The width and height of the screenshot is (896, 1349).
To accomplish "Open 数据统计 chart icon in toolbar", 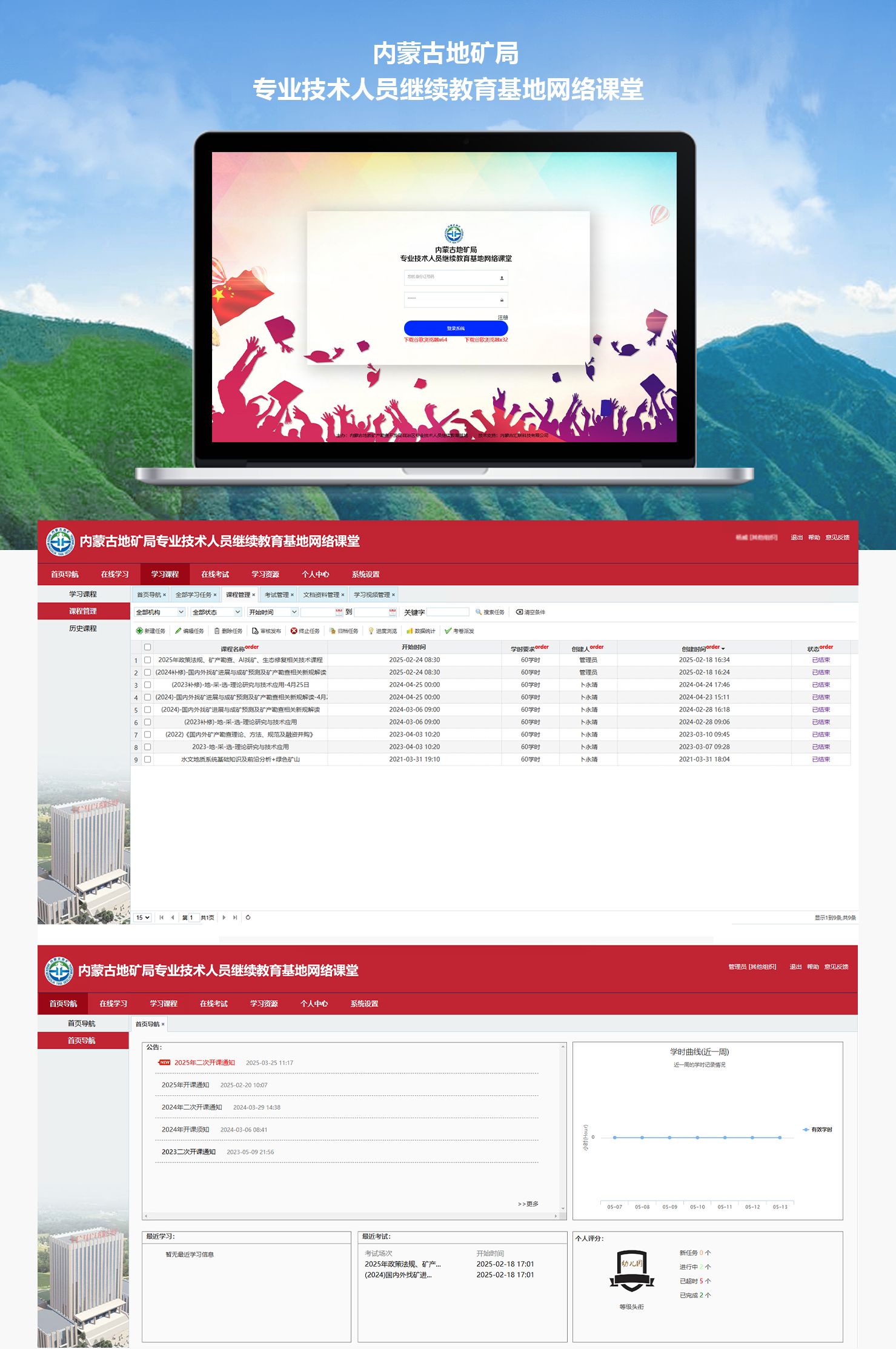I will pos(410,631).
